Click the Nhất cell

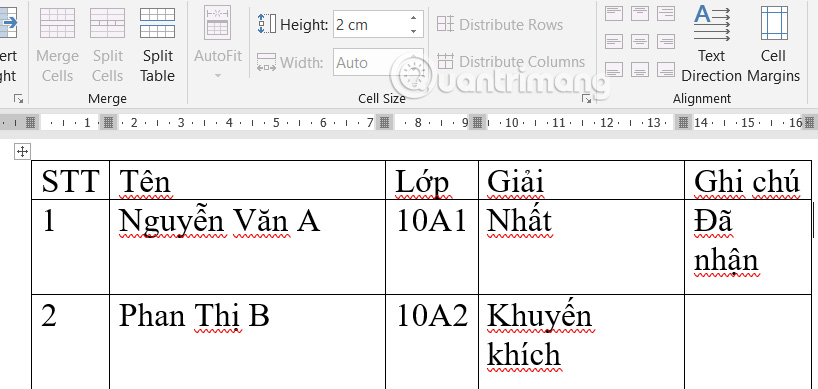581,247
